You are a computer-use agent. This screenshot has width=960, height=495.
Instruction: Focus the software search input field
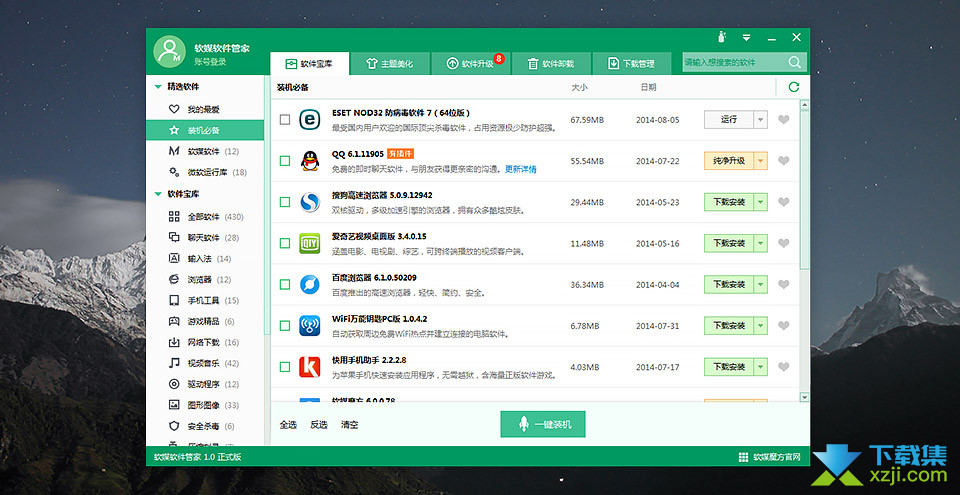pyautogui.click(x=735, y=62)
